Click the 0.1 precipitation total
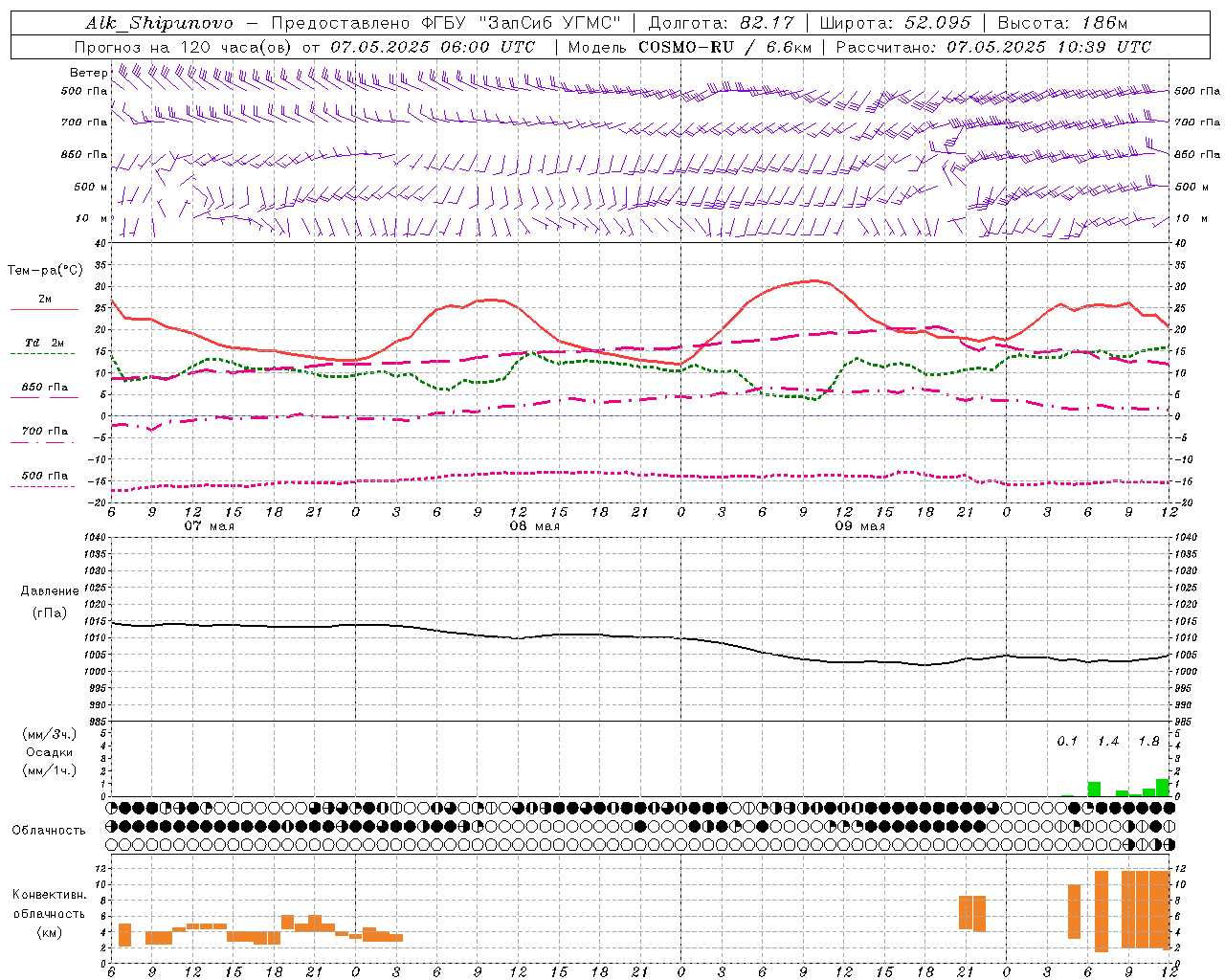The image size is (1225, 980). (1067, 742)
